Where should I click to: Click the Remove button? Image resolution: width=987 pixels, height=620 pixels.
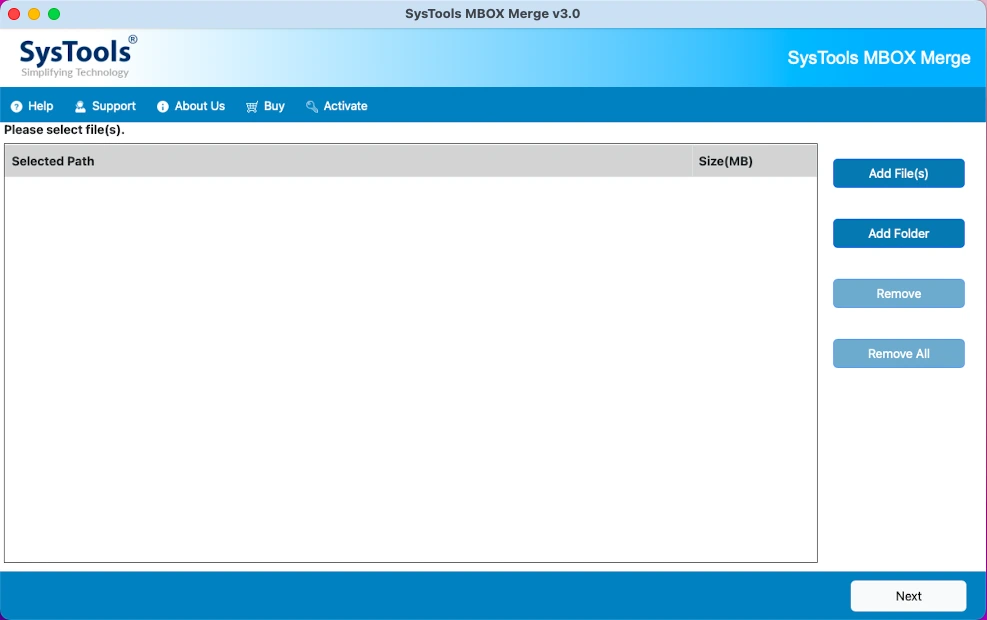898,293
